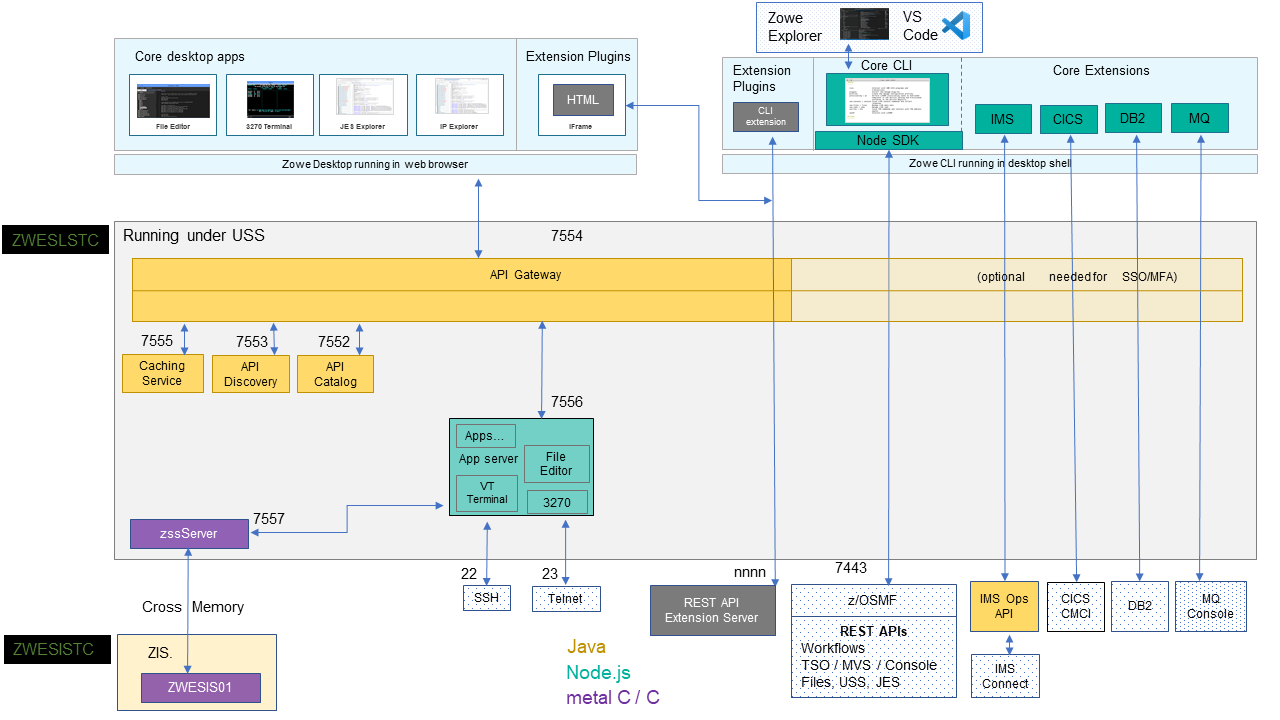Select the SSH box
This screenshot has width=1280, height=720.
[486, 598]
